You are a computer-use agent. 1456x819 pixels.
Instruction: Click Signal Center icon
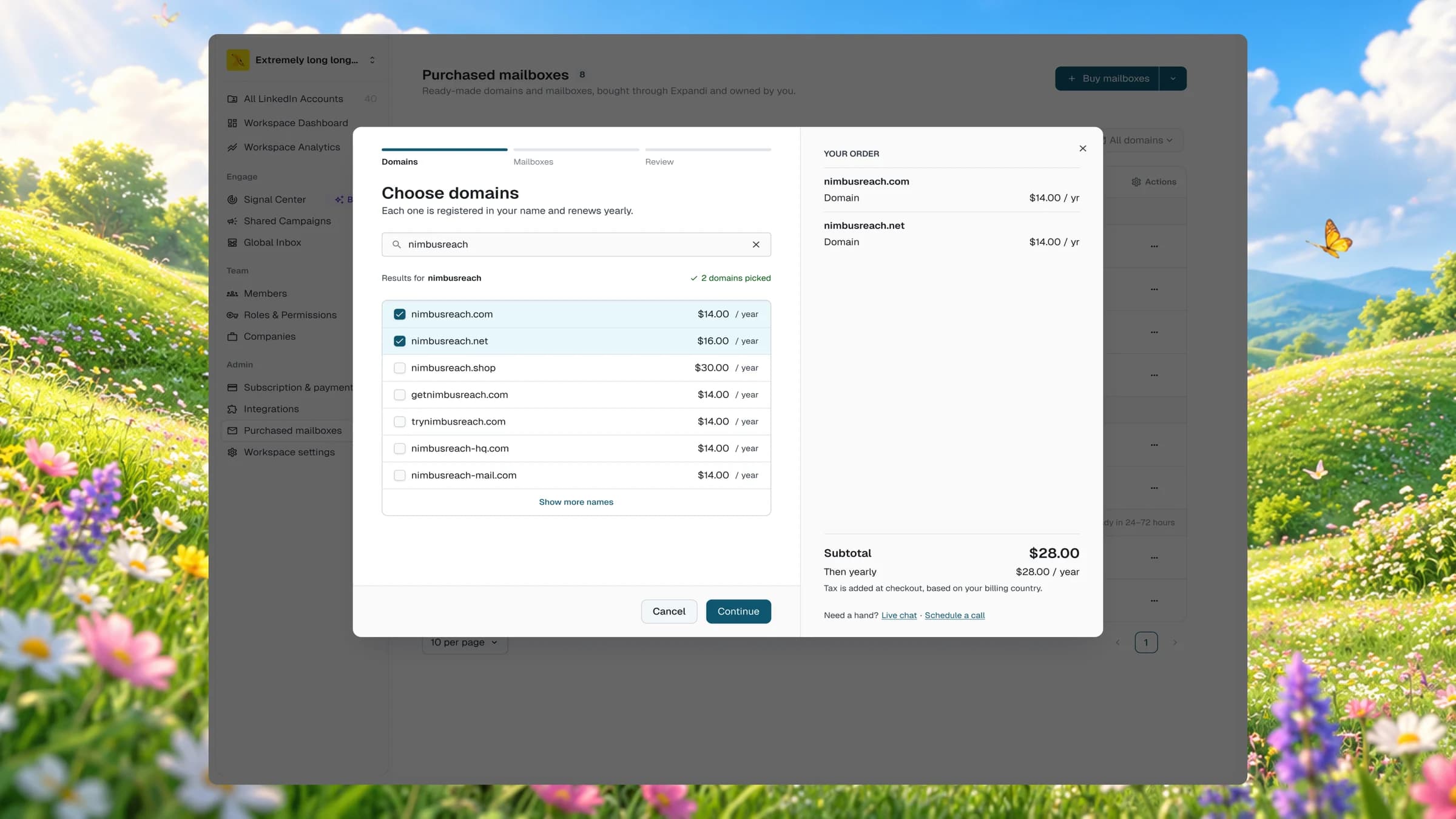click(x=232, y=200)
